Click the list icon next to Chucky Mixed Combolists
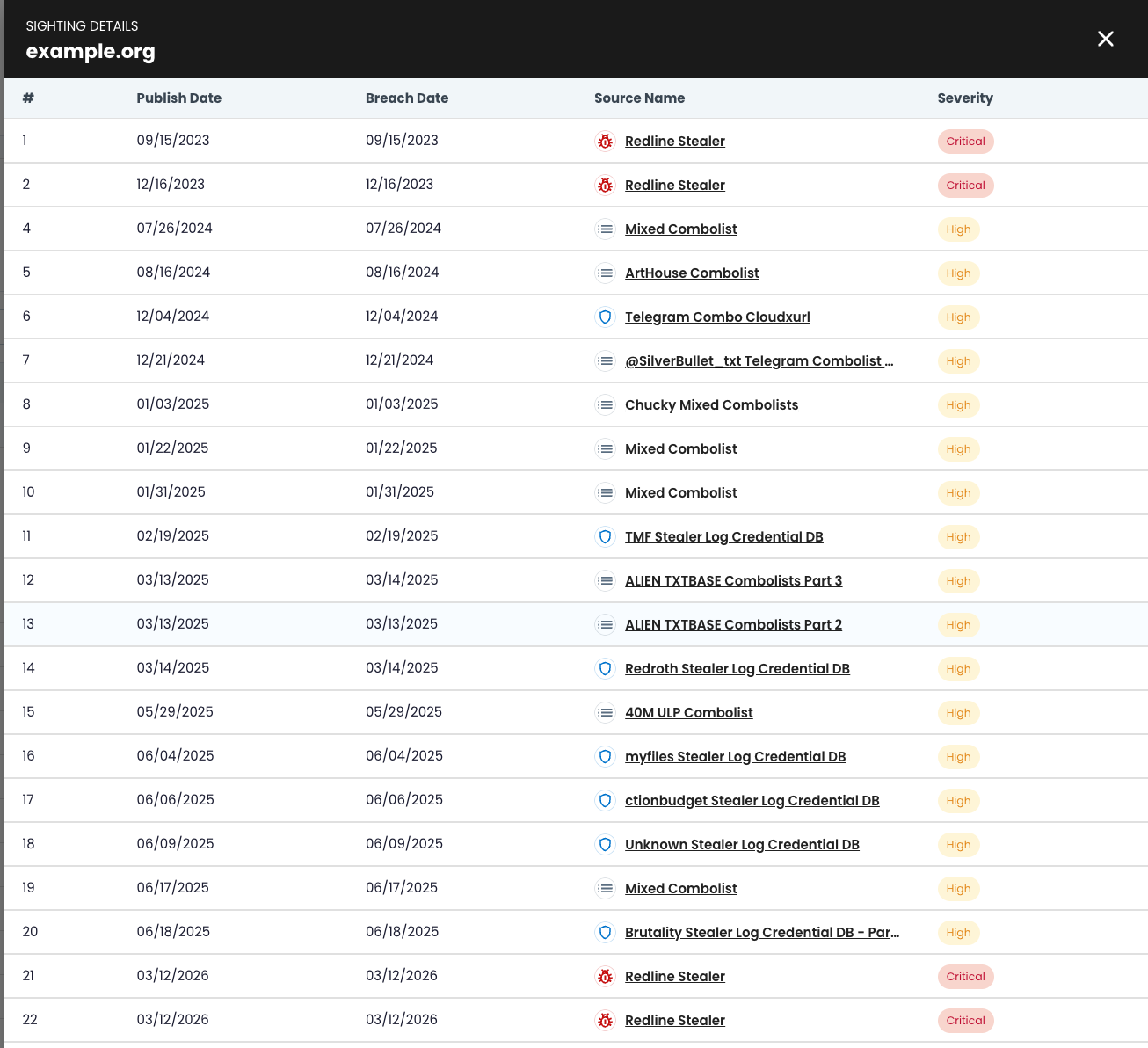Viewport: 1148px width, 1048px height. coord(605,404)
